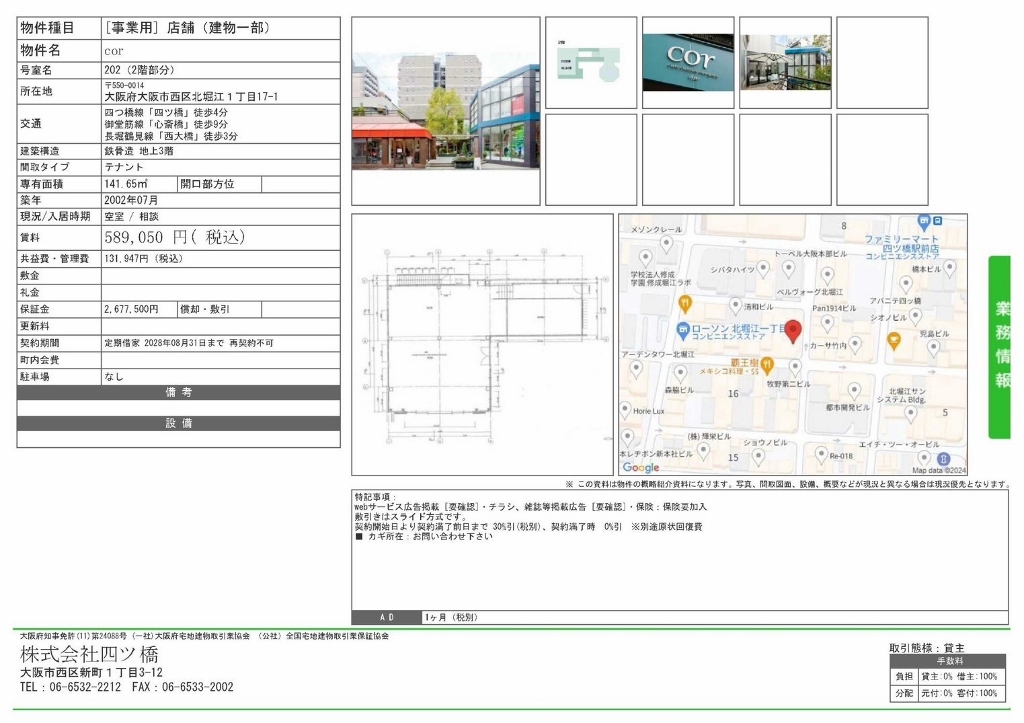Select the property name cor
Screen dimensions: 1024x723
pyautogui.click(x=114, y=50)
